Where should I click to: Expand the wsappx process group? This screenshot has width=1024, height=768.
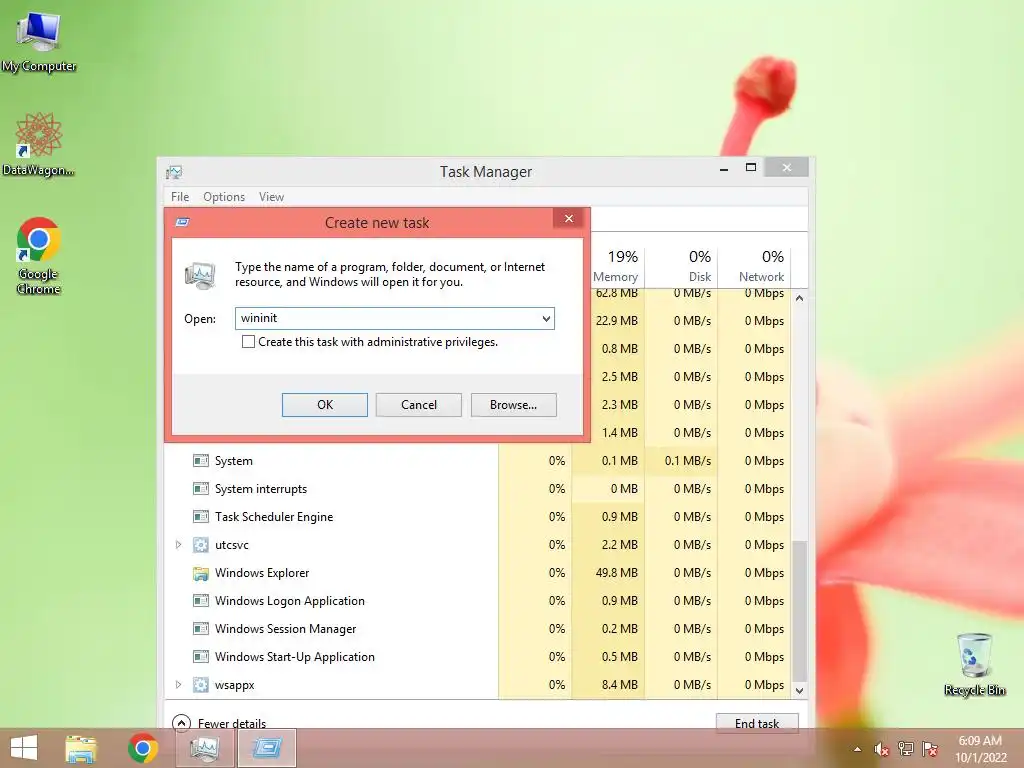coord(178,685)
